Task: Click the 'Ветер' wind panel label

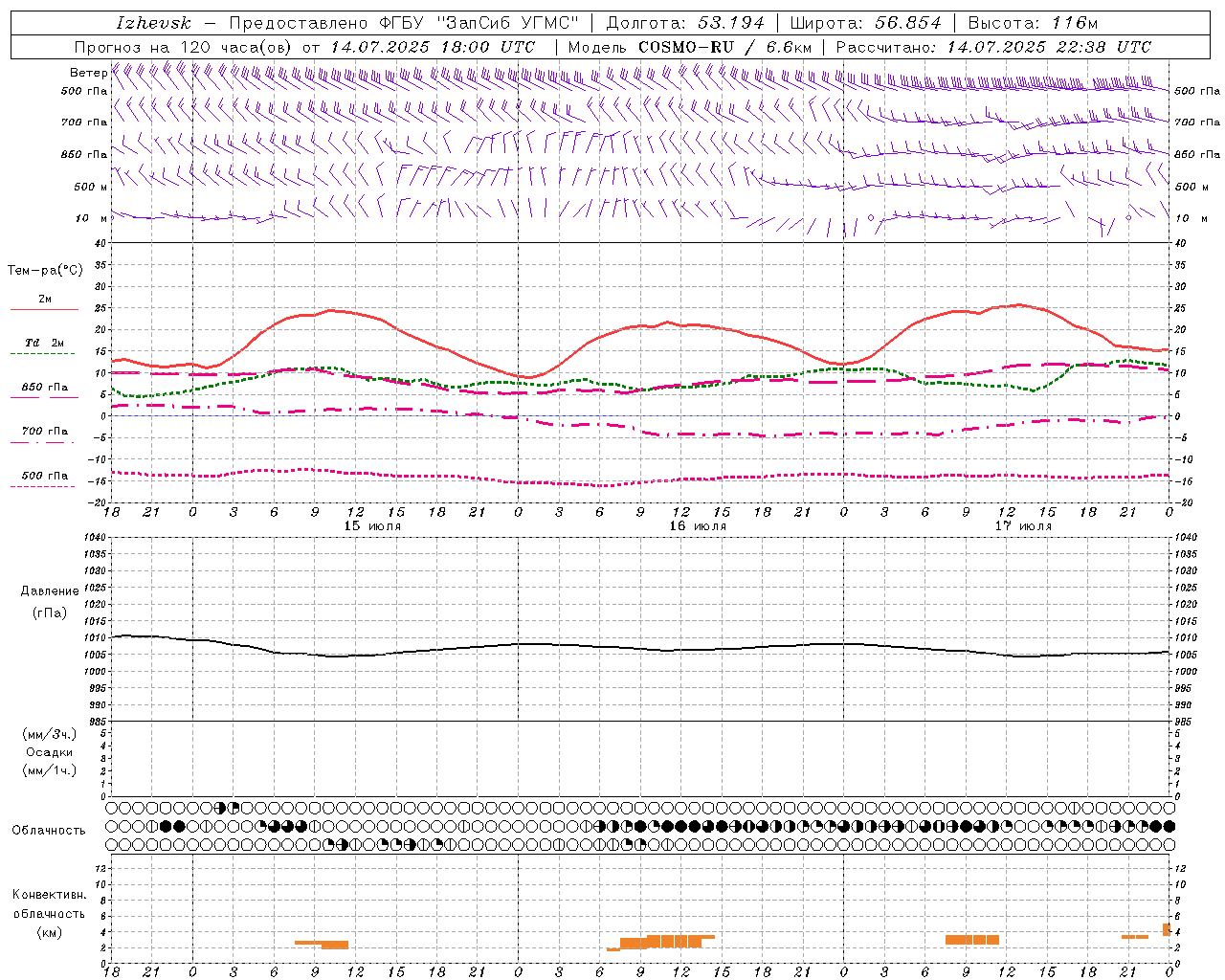Action: pos(88,73)
